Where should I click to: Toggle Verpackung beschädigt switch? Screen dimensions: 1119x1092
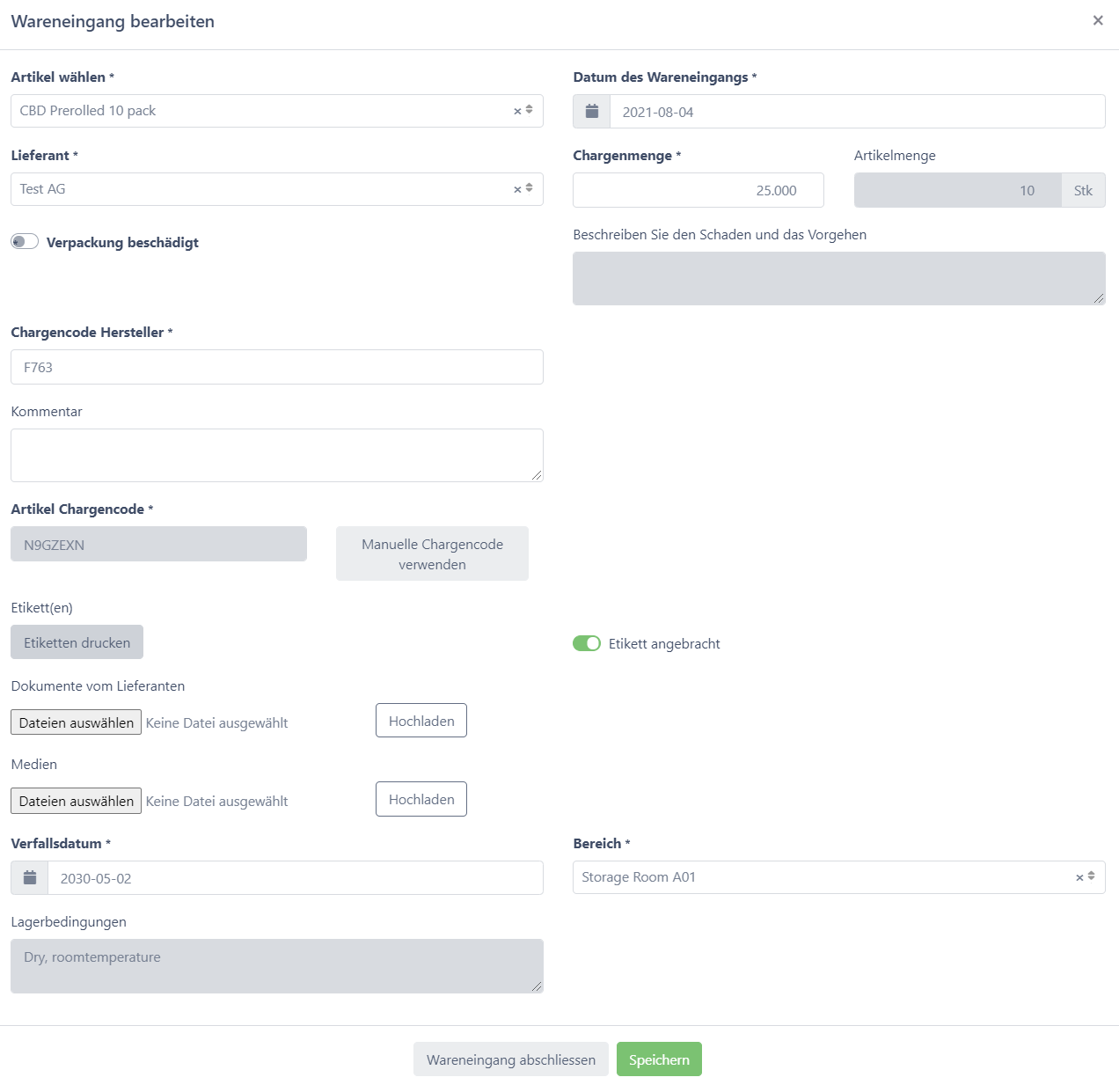point(25,242)
